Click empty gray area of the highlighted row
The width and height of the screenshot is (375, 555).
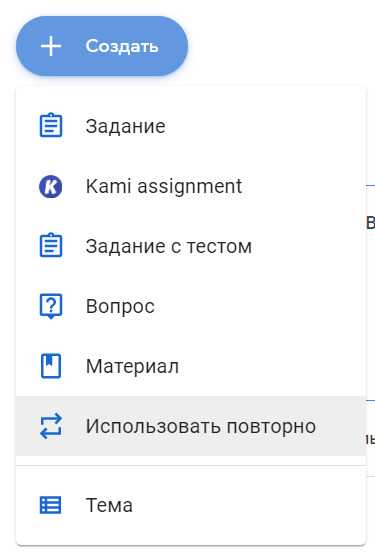point(340,426)
